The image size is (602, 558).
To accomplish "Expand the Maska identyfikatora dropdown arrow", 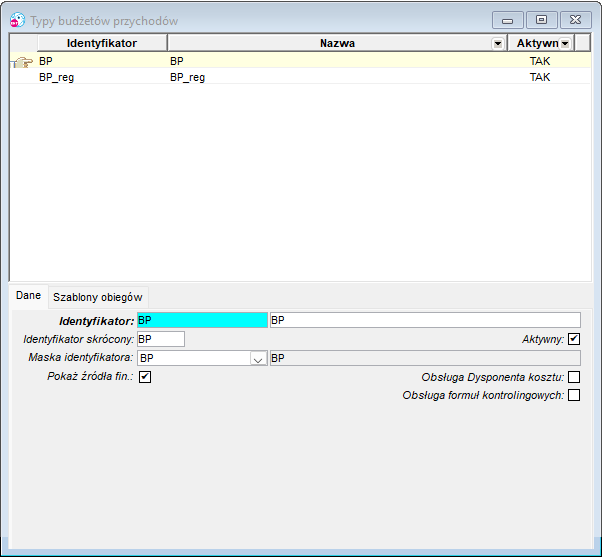I will [258, 359].
